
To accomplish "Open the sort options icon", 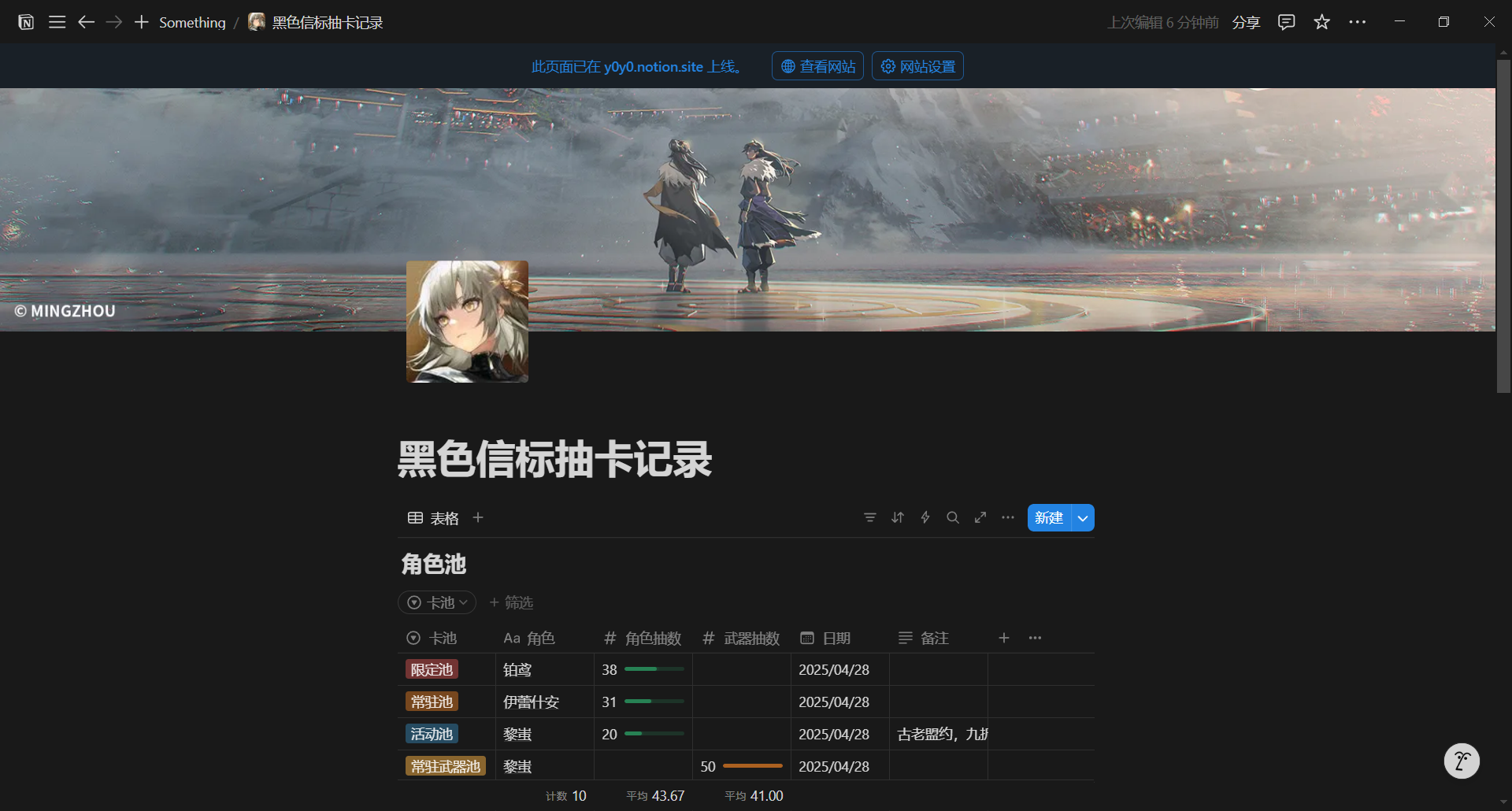I will 897,517.
